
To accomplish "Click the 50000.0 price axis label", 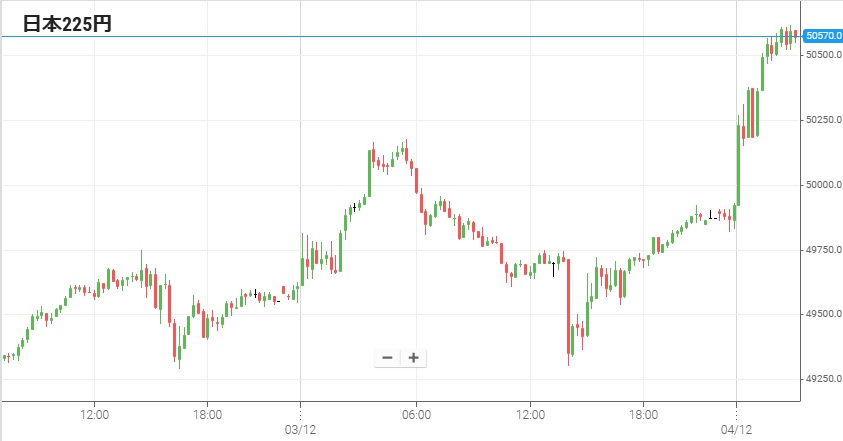I will [822, 185].
